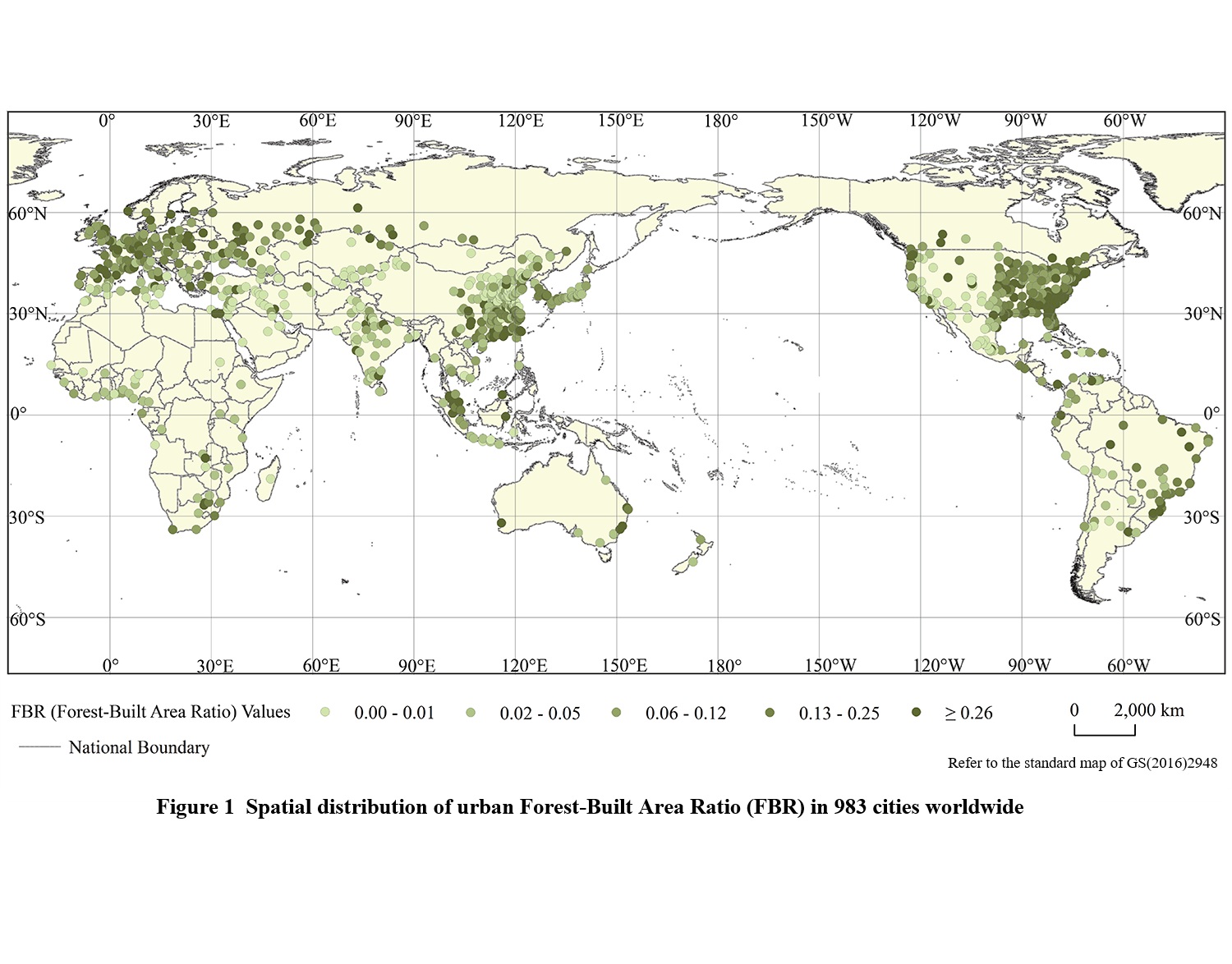The width and height of the screenshot is (1232, 964).
Task: Select the darkest ≥ 0.26 legend dot
Action: (917, 713)
